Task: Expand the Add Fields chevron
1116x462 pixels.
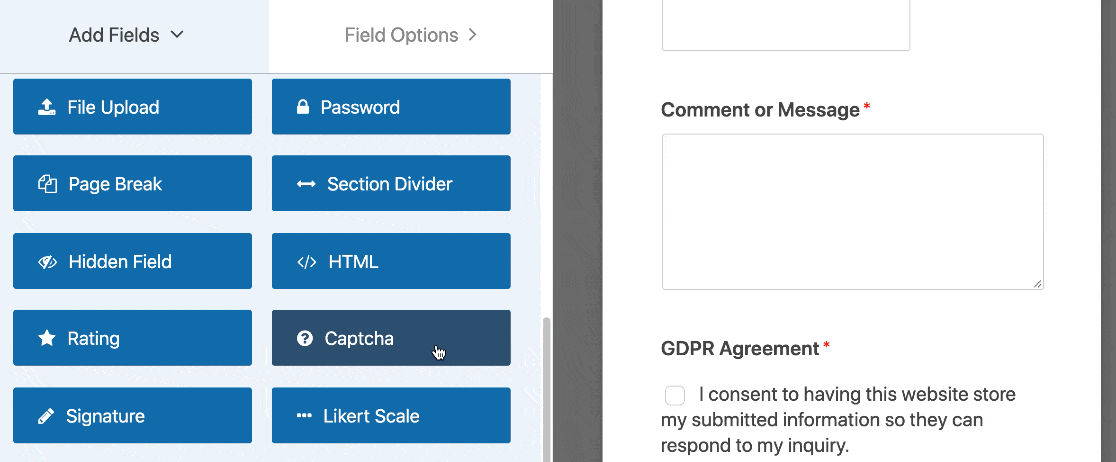Action: [178, 35]
